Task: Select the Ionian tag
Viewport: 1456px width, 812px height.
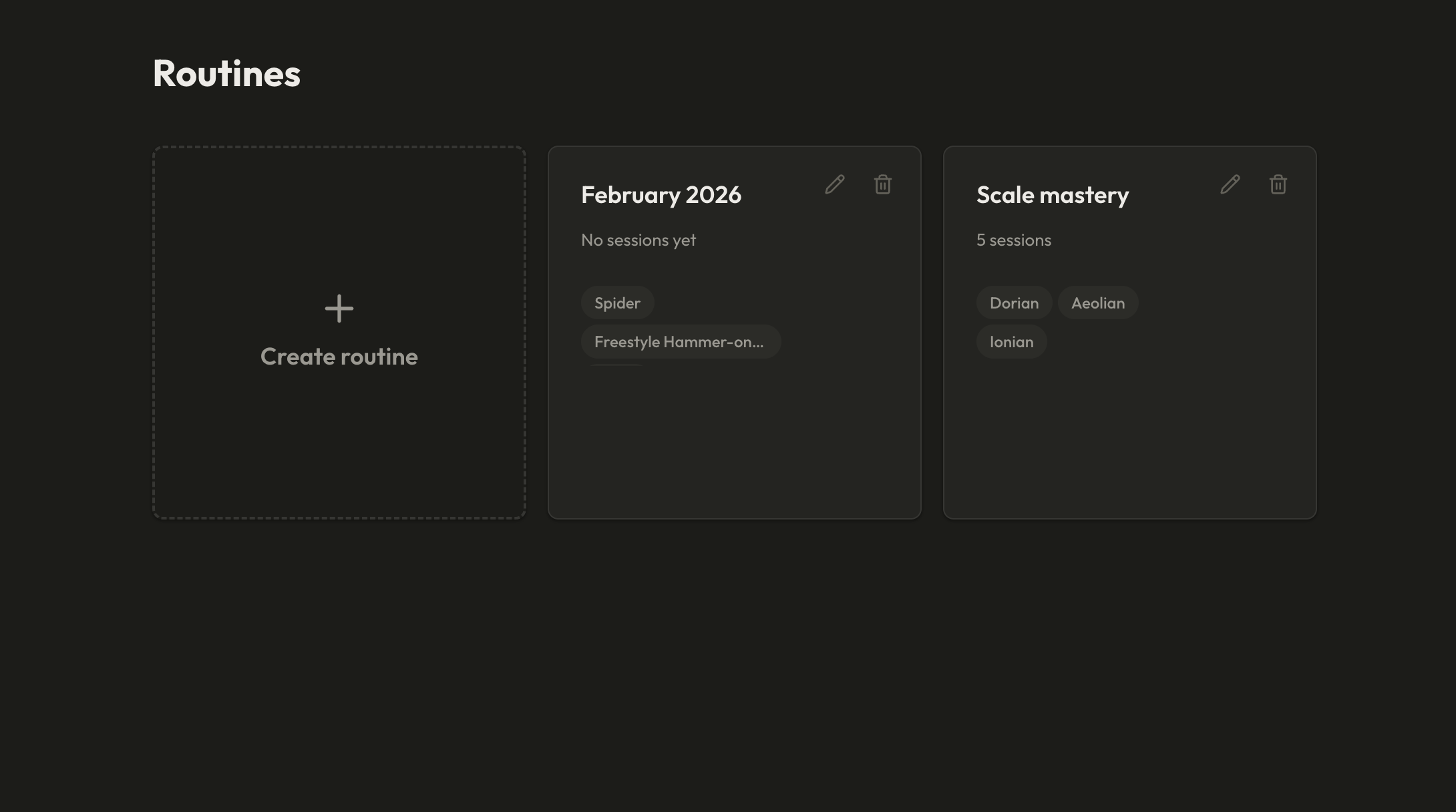Action: click(1011, 341)
